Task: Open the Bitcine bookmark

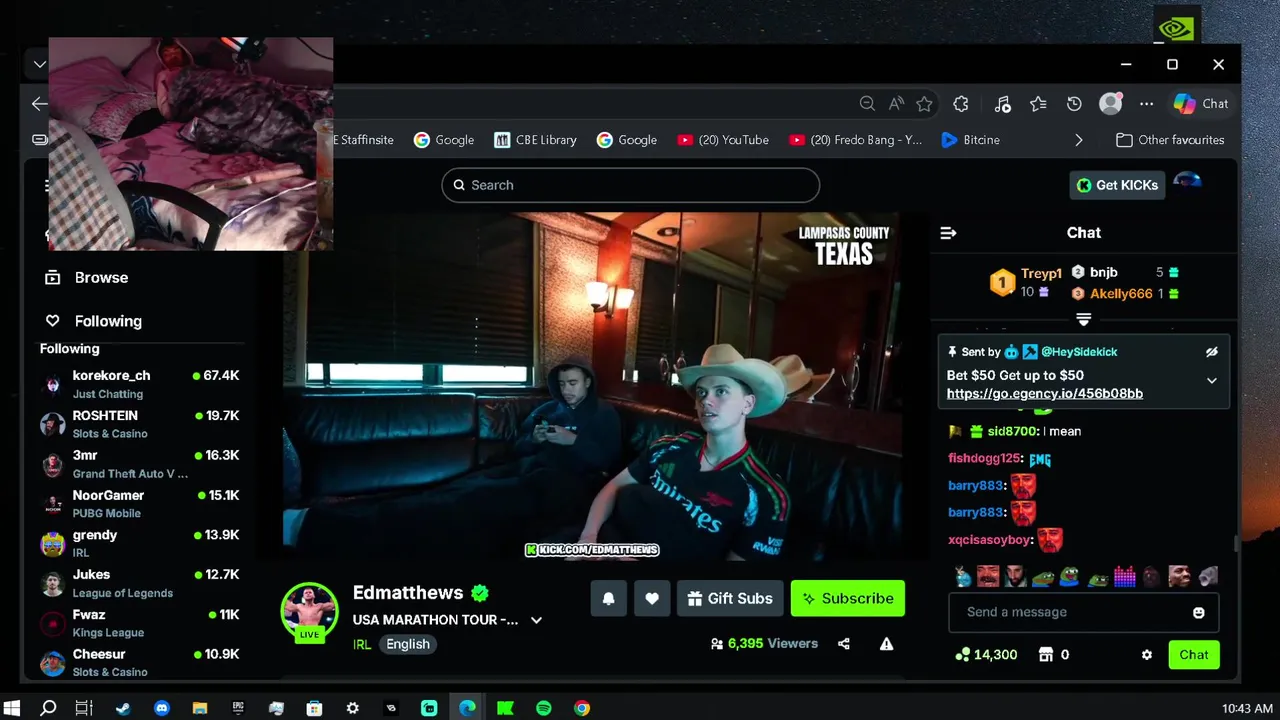Action: [970, 140]
